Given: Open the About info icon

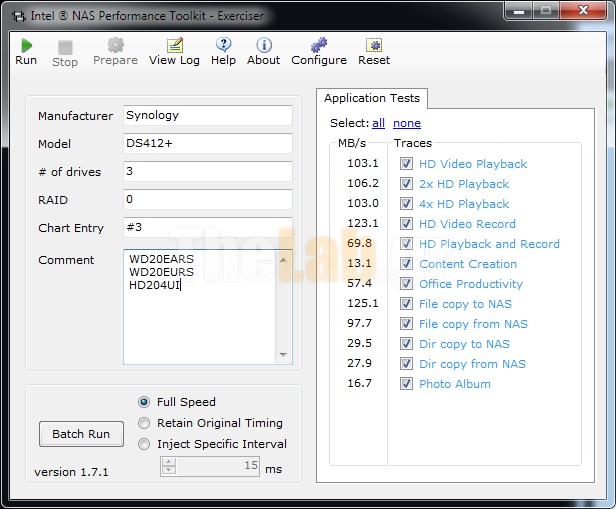Looking at the screenshot, I should point(264,45).
